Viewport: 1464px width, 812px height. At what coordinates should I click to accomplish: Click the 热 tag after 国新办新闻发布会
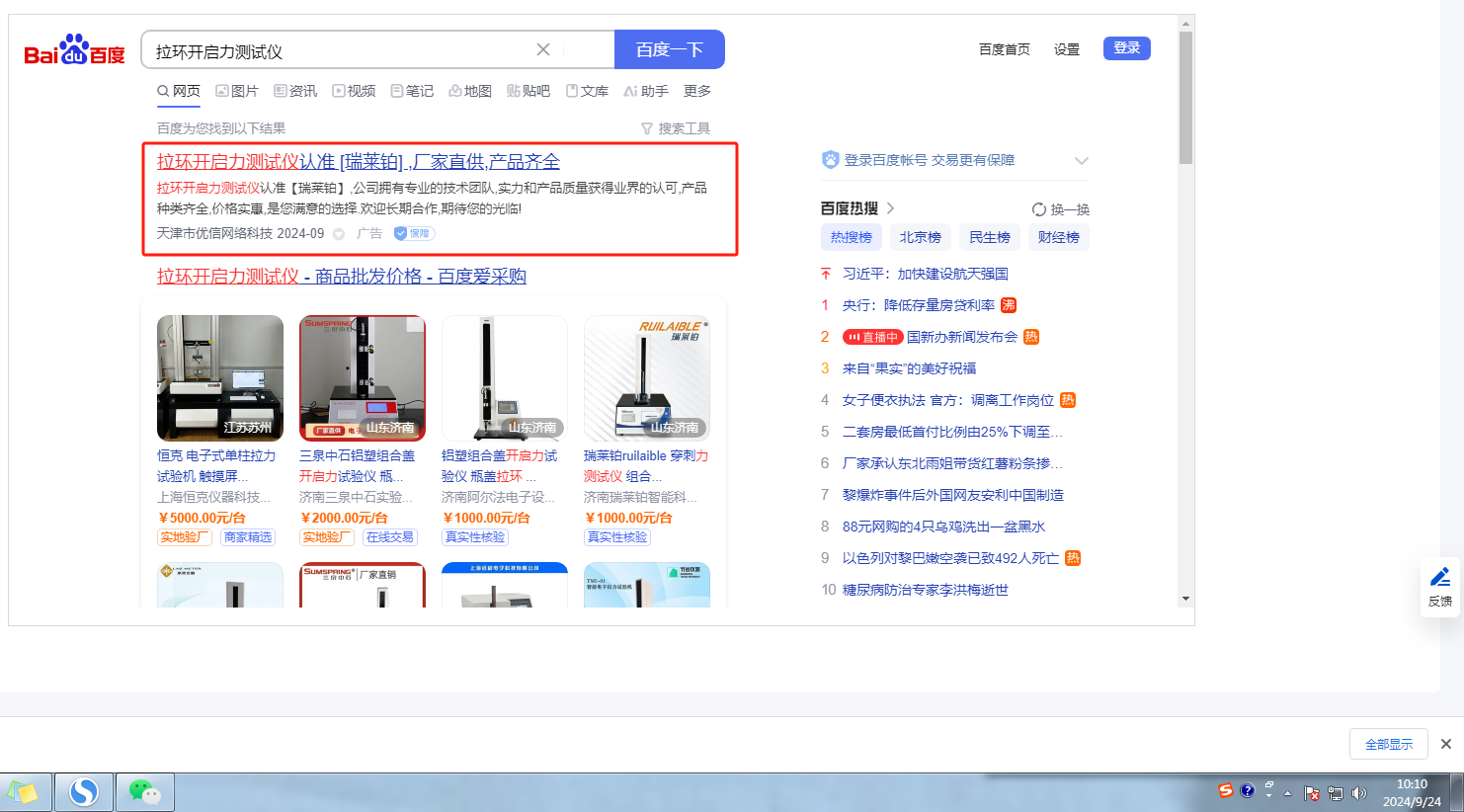click(1031, 337)
